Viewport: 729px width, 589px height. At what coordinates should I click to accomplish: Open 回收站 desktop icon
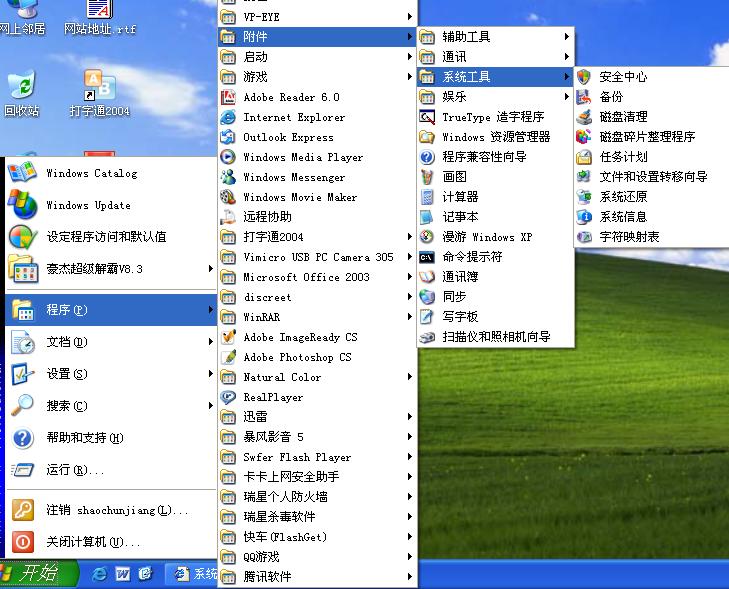click(21, 93)
